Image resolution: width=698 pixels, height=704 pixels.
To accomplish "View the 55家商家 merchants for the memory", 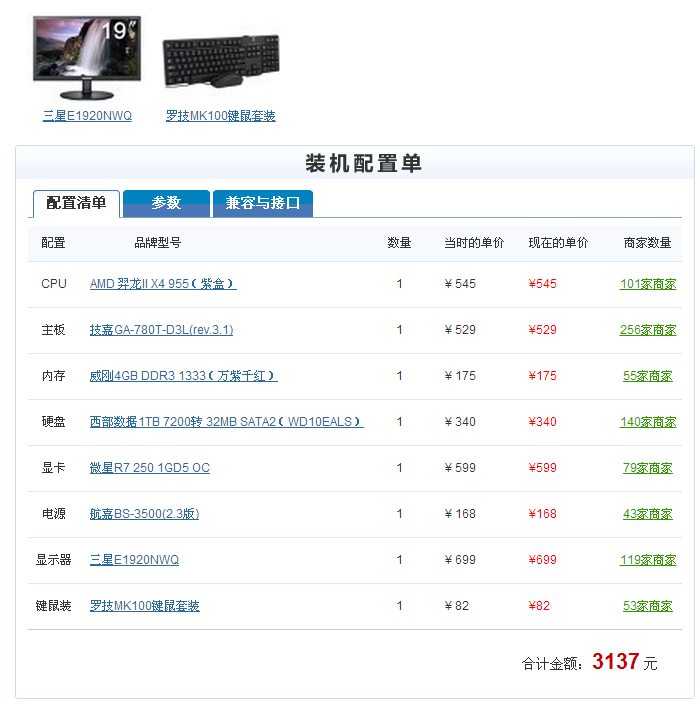I will (648, 376).
